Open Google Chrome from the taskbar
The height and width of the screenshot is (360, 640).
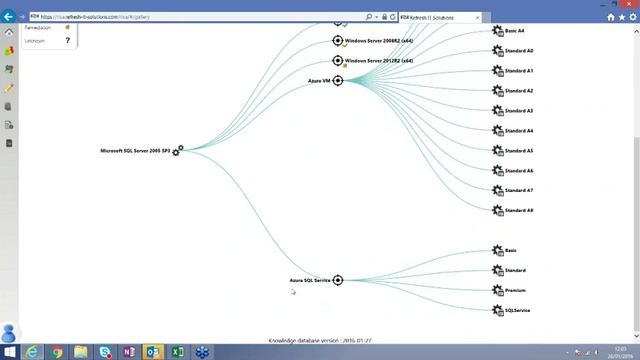57,352
